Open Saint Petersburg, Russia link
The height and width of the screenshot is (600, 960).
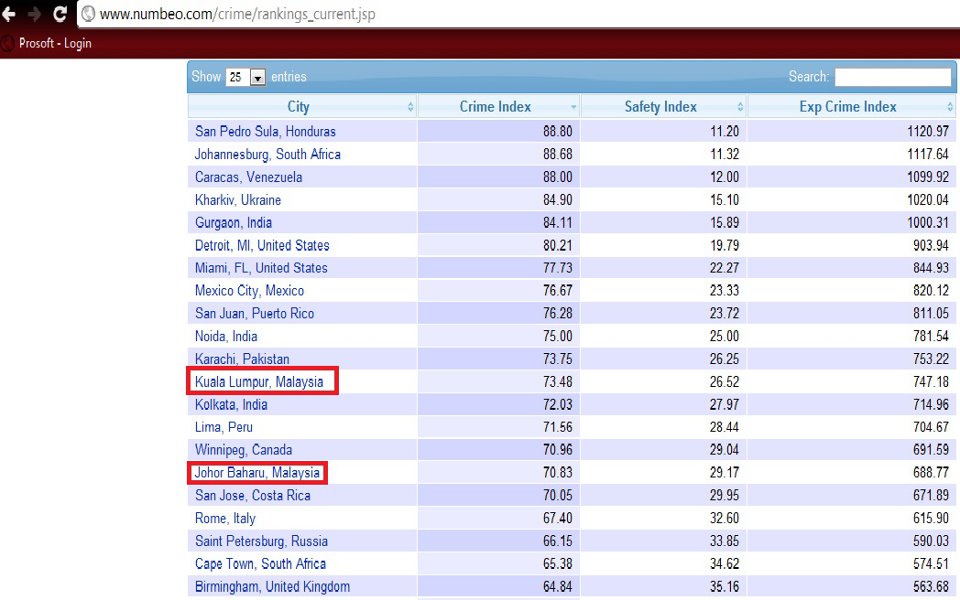pyautogui.click(x=261, y=541)
